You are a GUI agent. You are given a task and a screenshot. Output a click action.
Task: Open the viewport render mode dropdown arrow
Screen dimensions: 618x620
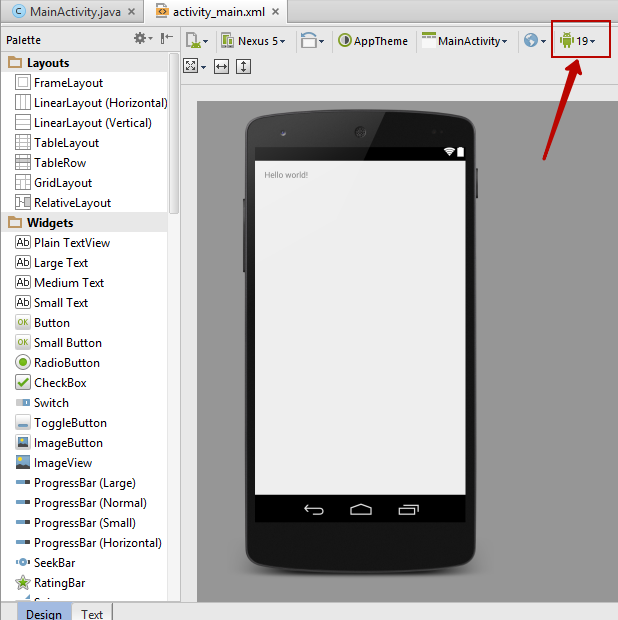tap(204, 67)
